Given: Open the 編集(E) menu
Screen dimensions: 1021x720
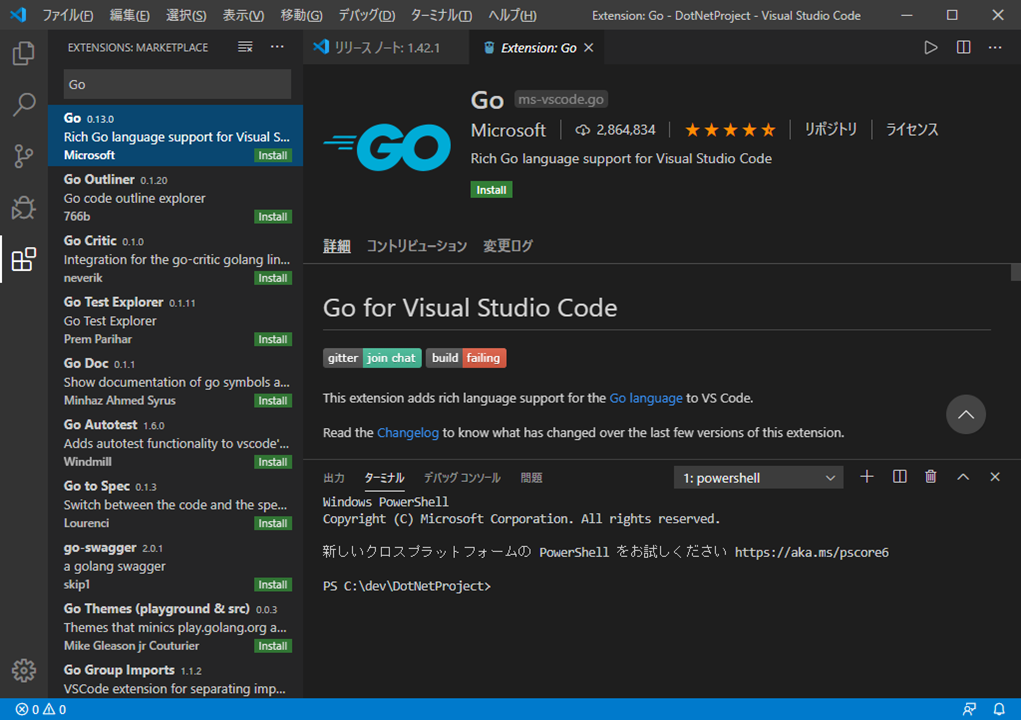Looking at the screenshot, I should (x=130, y=15).
